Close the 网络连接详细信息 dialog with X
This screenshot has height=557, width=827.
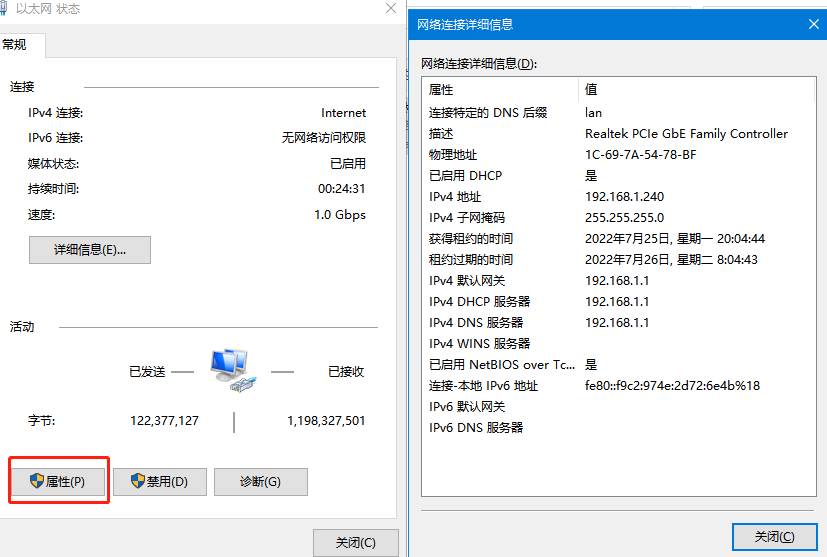point(810,24)
